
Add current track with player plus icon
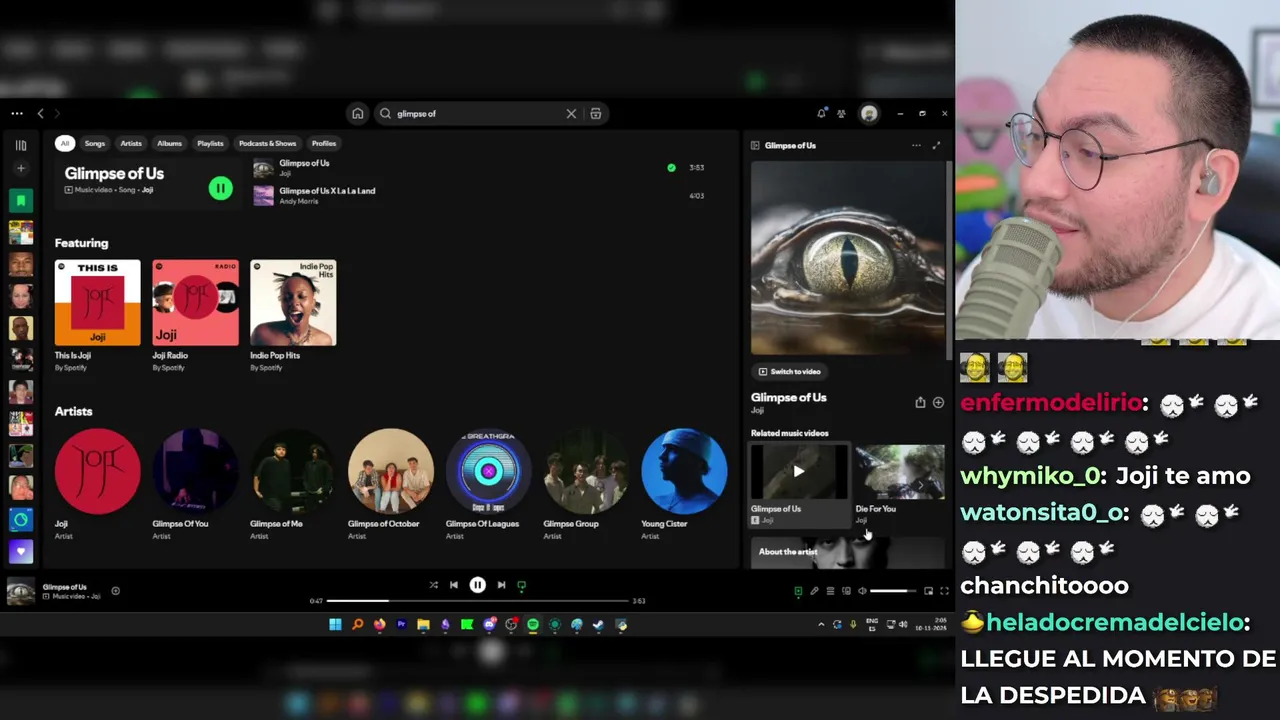coord(115,591)
